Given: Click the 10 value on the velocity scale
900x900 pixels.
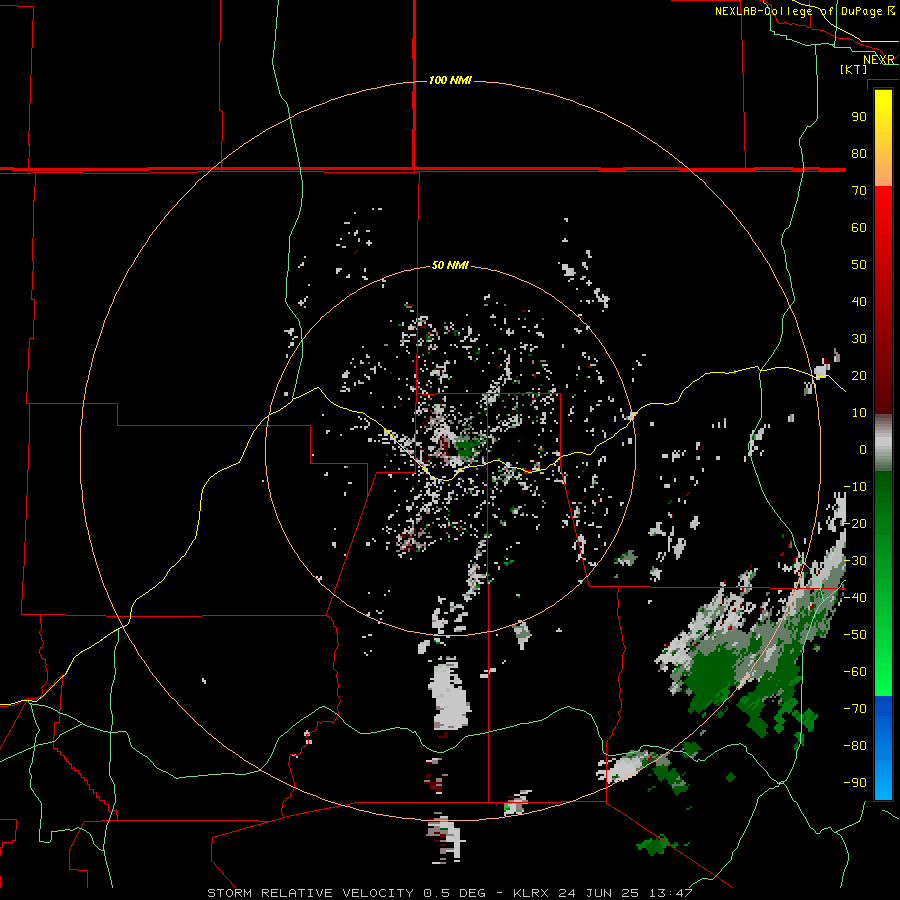Looking at the screenshot, I should (859, 413).
